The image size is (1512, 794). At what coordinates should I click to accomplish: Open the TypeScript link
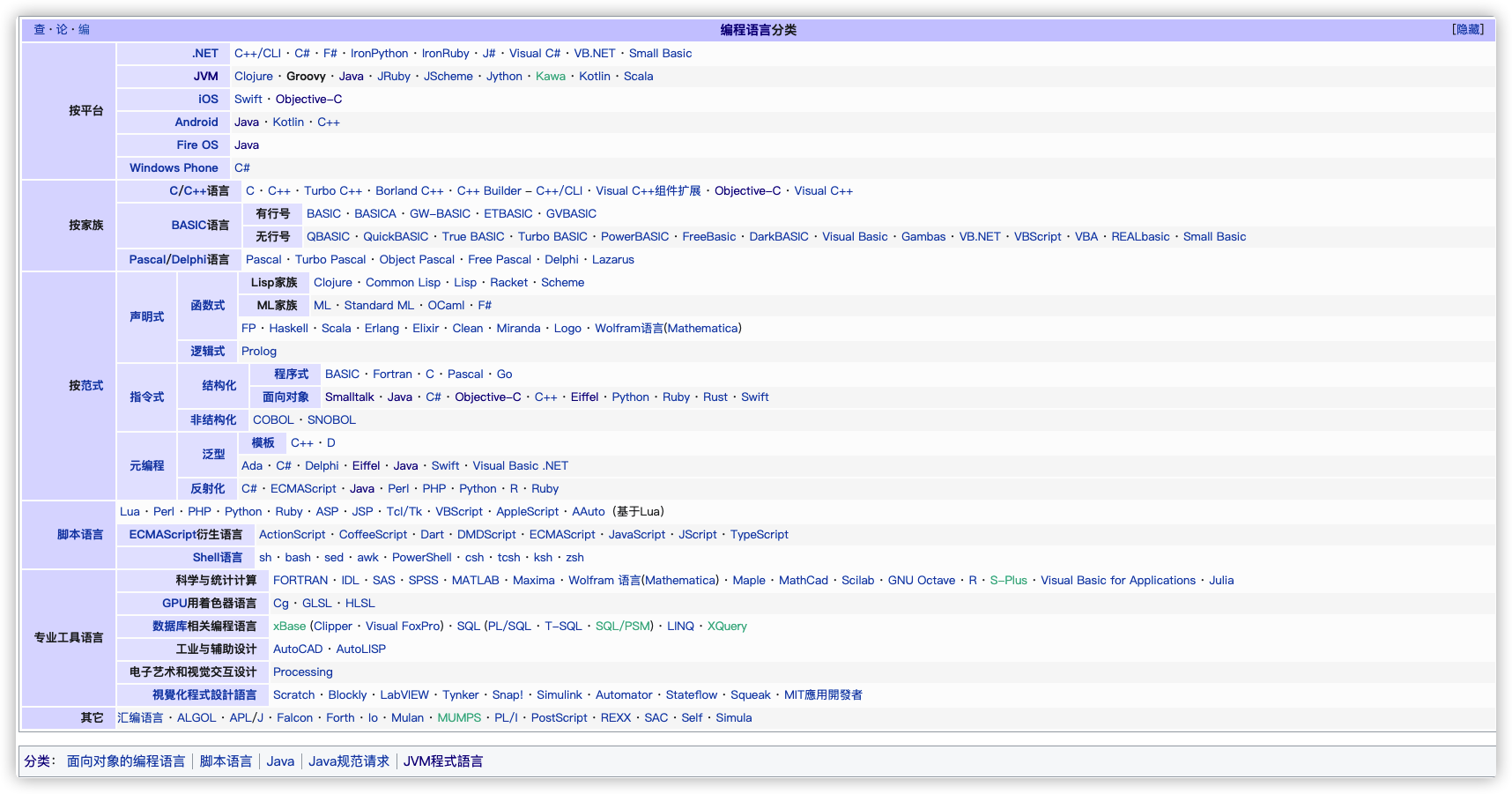pos(759,534)
